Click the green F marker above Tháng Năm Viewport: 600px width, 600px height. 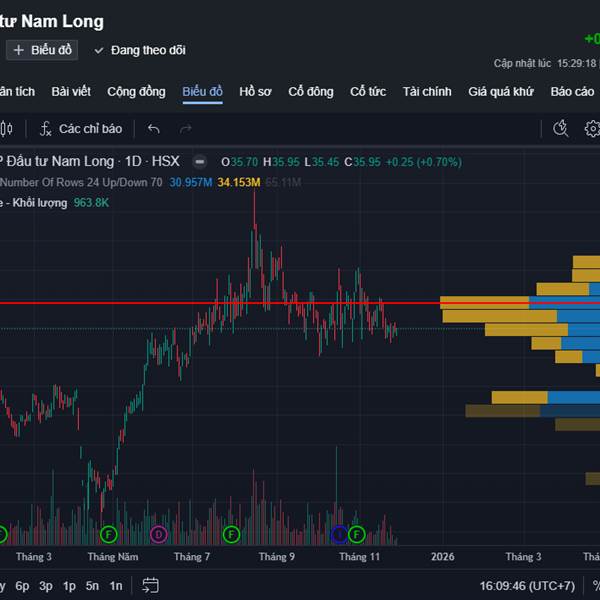(x=109, y=535)
